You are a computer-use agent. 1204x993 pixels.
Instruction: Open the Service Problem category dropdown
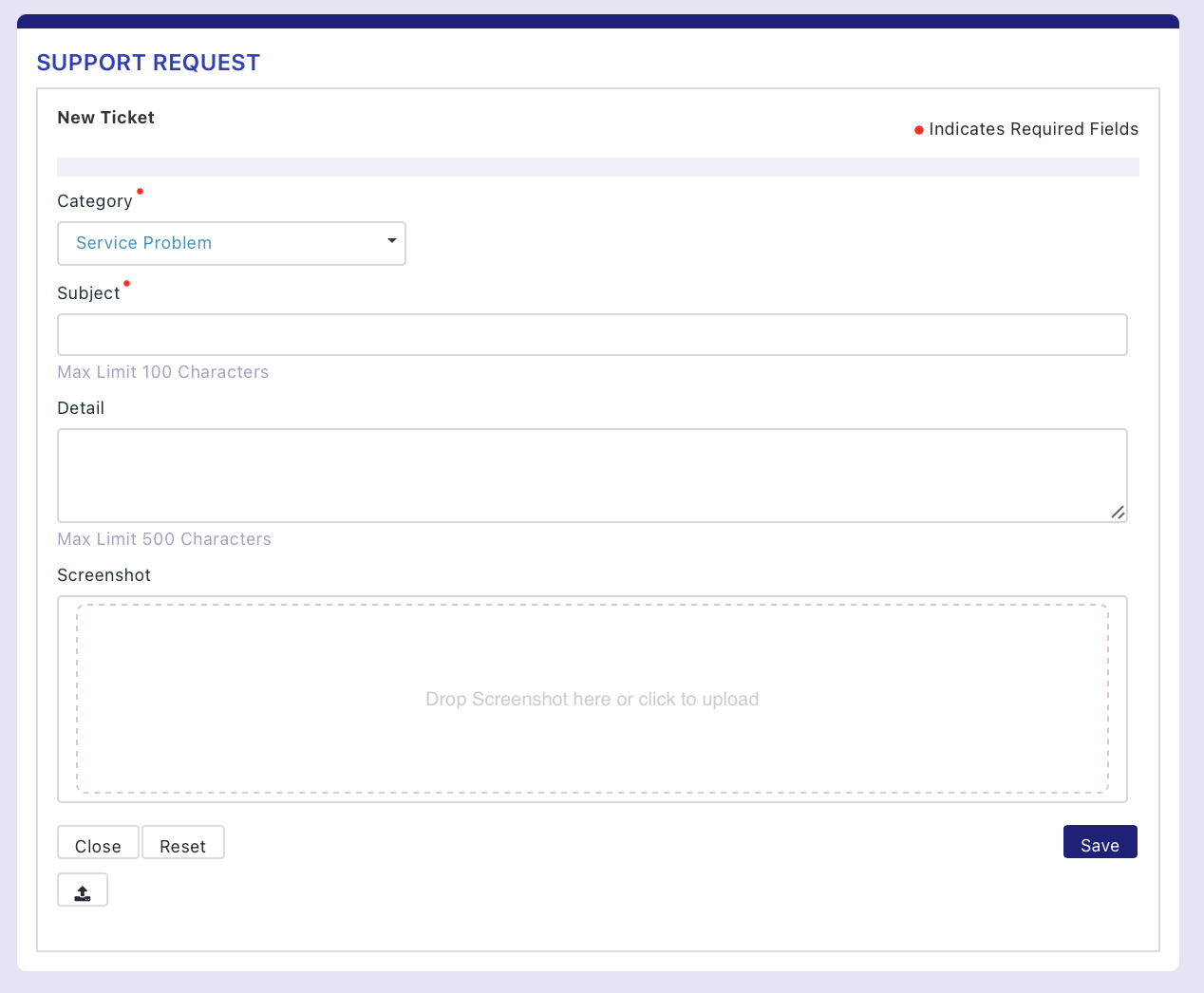(x=231, y=243)
